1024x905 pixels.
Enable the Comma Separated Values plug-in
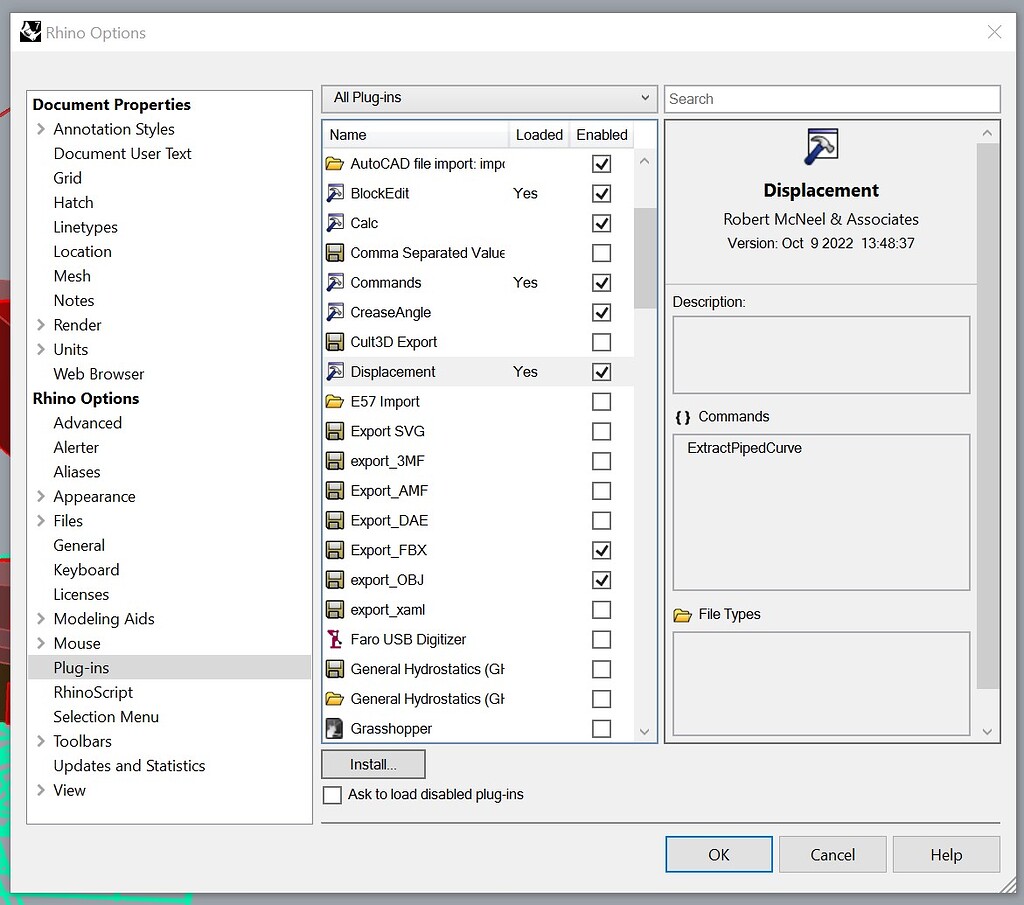tap(601, 252)
